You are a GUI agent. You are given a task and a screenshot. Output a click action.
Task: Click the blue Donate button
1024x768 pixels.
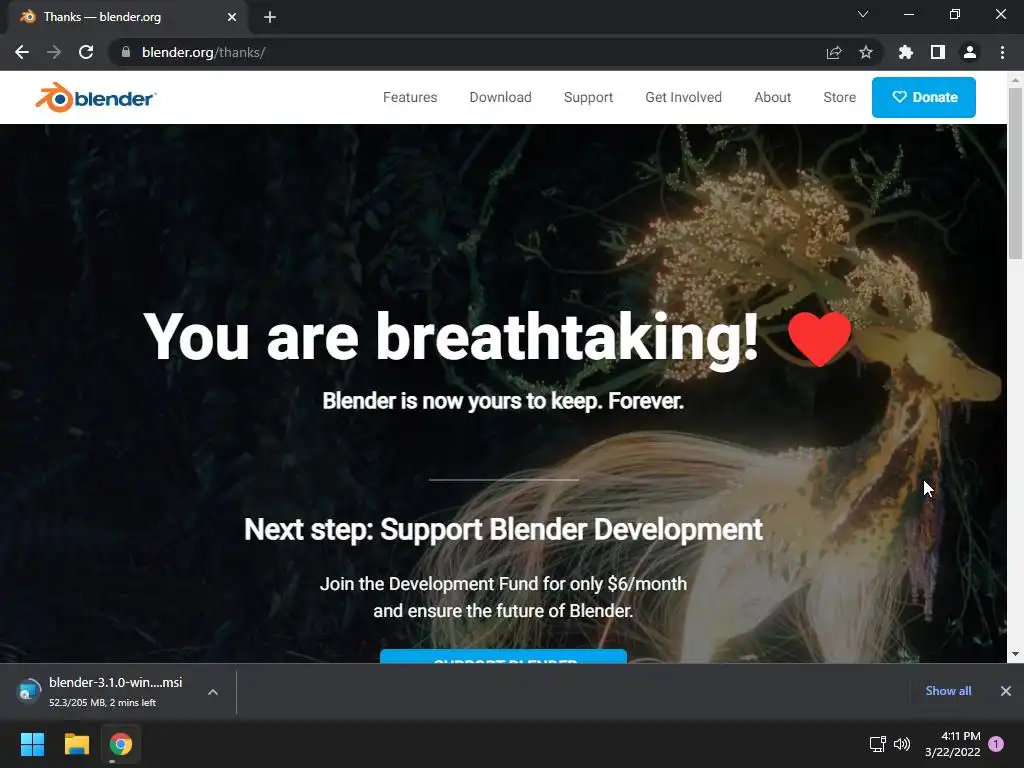pyautogui.click(x=923, y=97)
